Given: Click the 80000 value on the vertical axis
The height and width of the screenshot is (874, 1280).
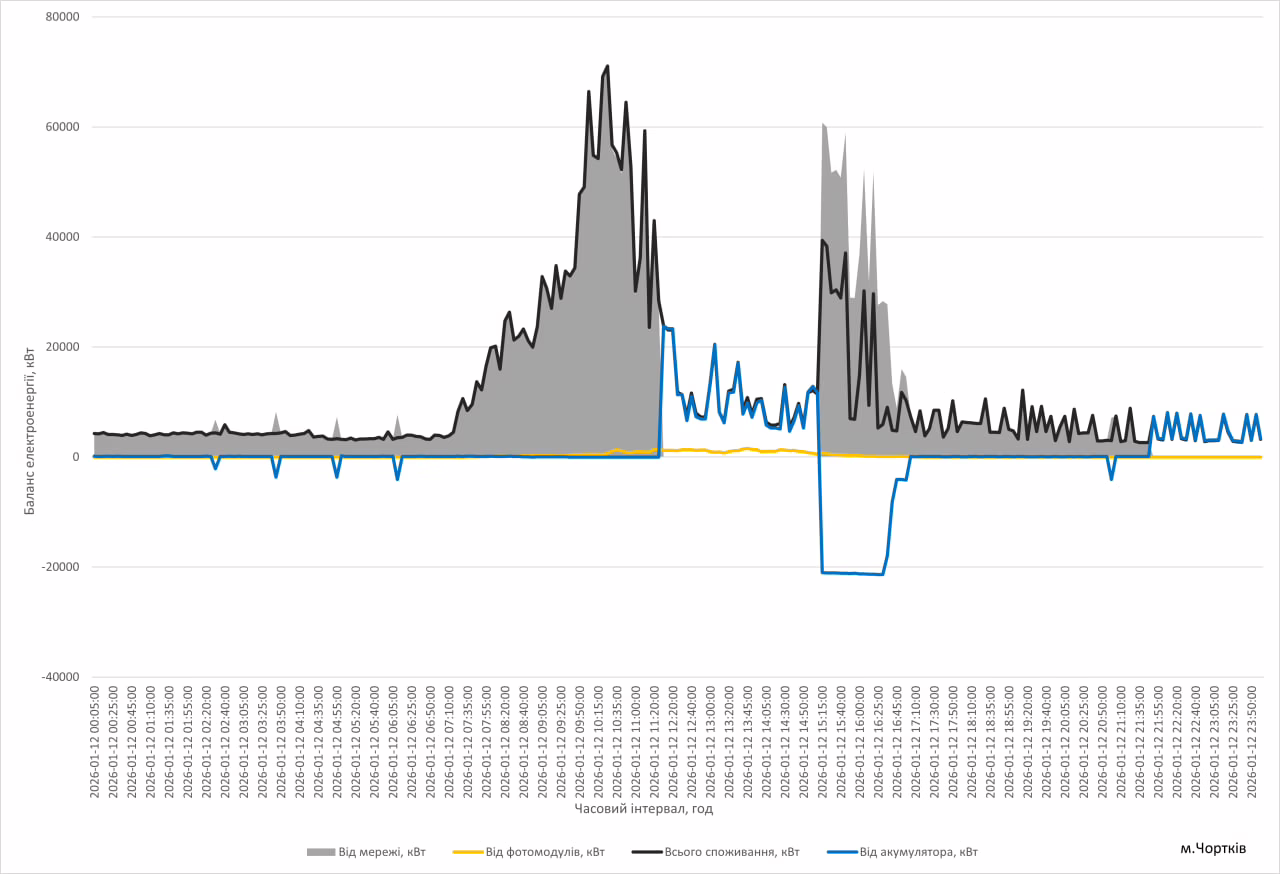Looking at the screenshot, I should tap(62, 17).
